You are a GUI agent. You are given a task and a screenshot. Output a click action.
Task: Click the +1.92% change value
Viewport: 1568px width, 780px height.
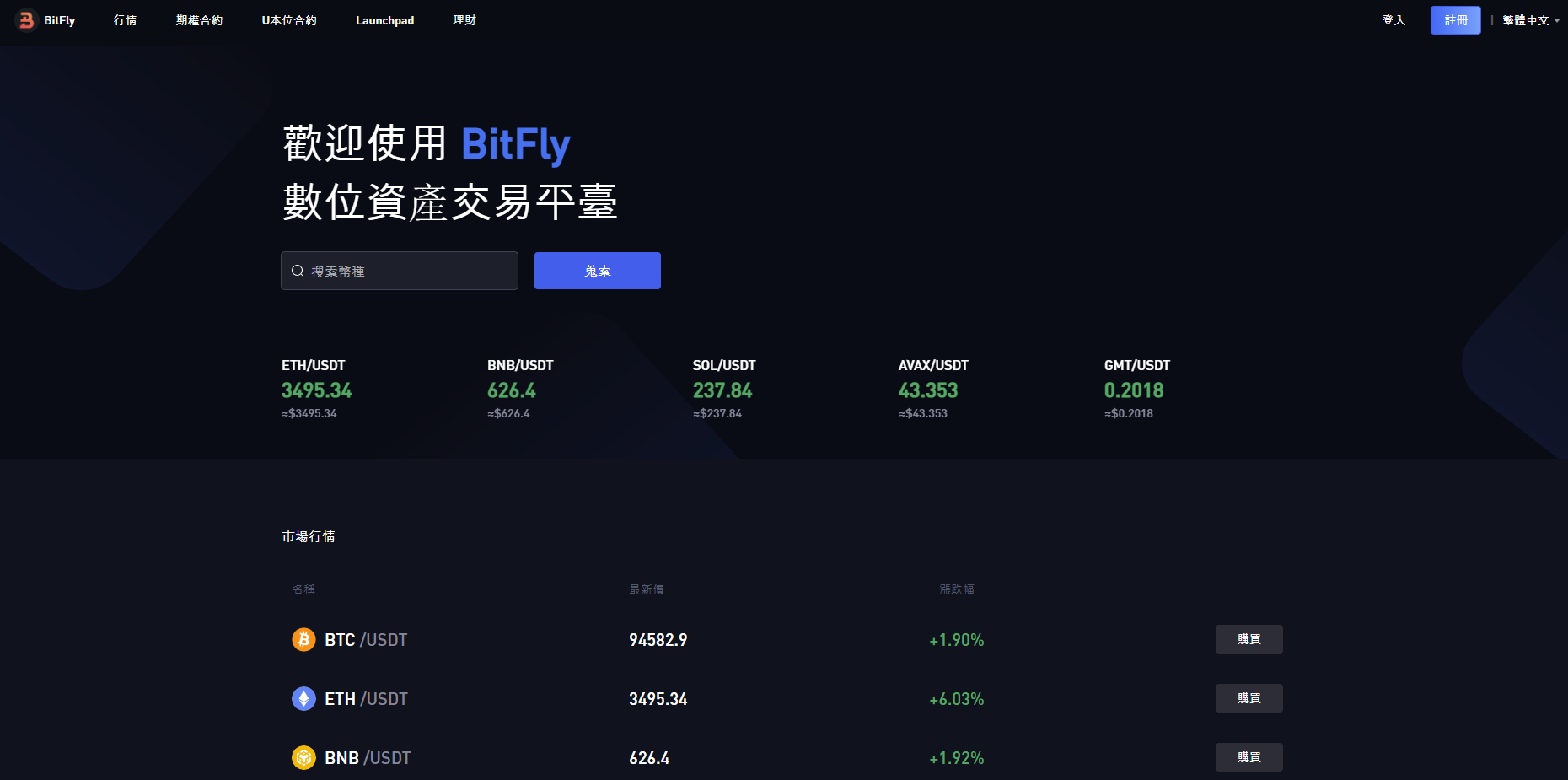click(x=956, y=758)
